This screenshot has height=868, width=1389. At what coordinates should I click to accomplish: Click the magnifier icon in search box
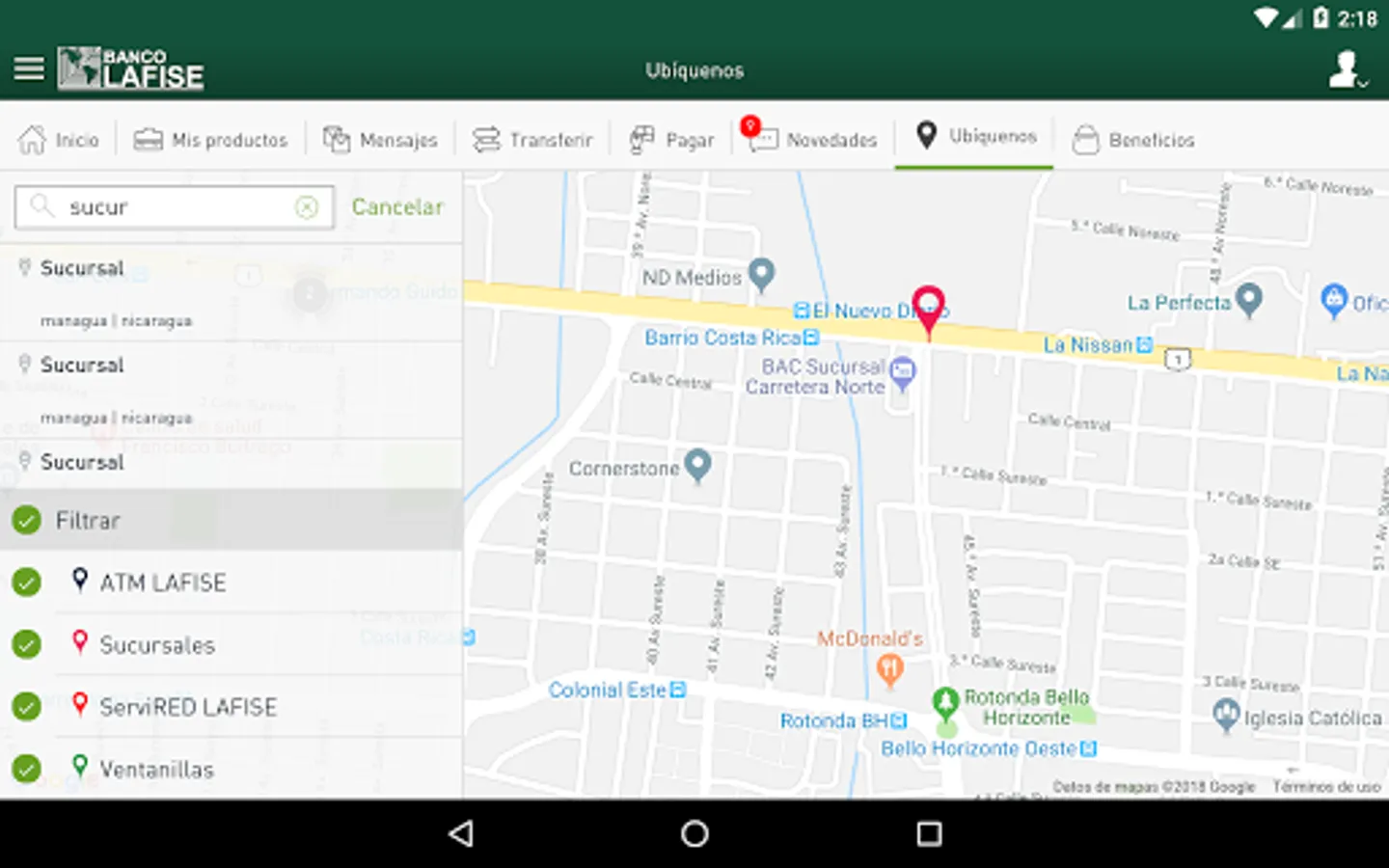[41, 205]
